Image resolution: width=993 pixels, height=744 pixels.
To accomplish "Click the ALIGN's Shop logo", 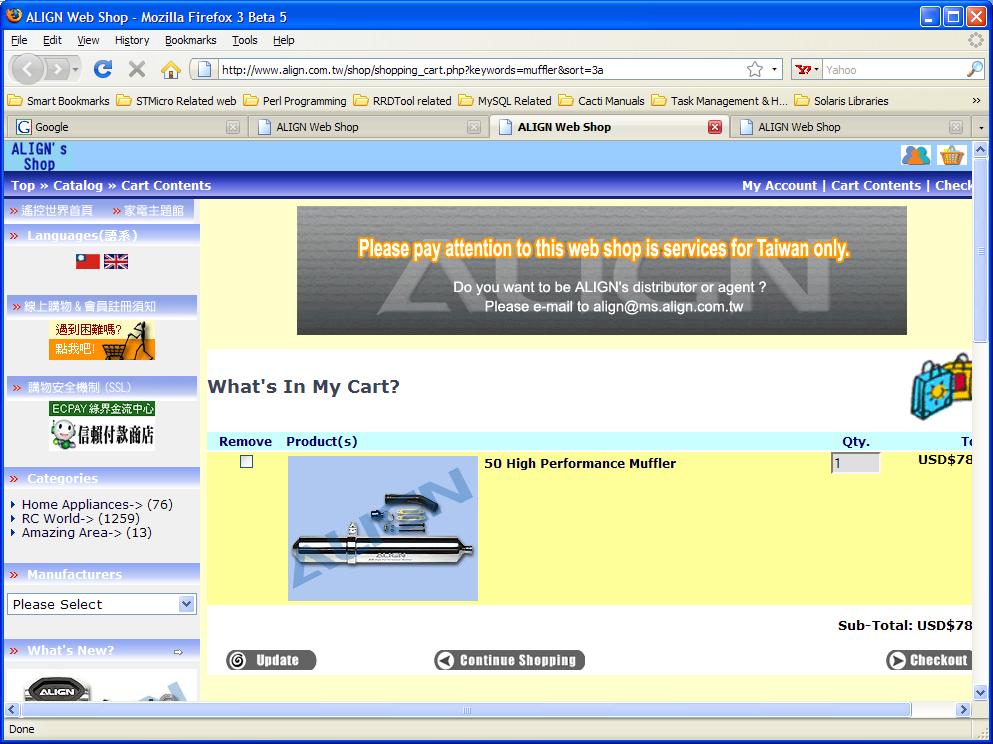I will [39, 156].
